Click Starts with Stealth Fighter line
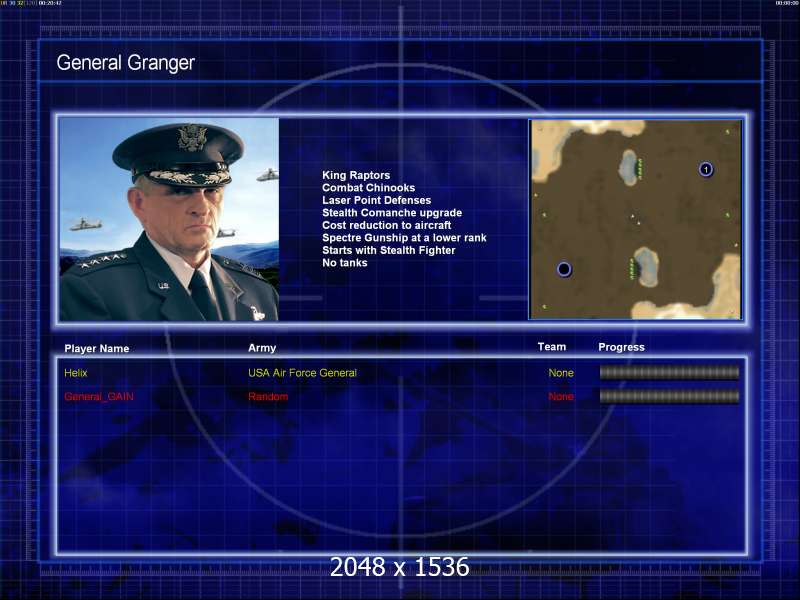Screen dimensions: 800x600 (x=389, y=251)
